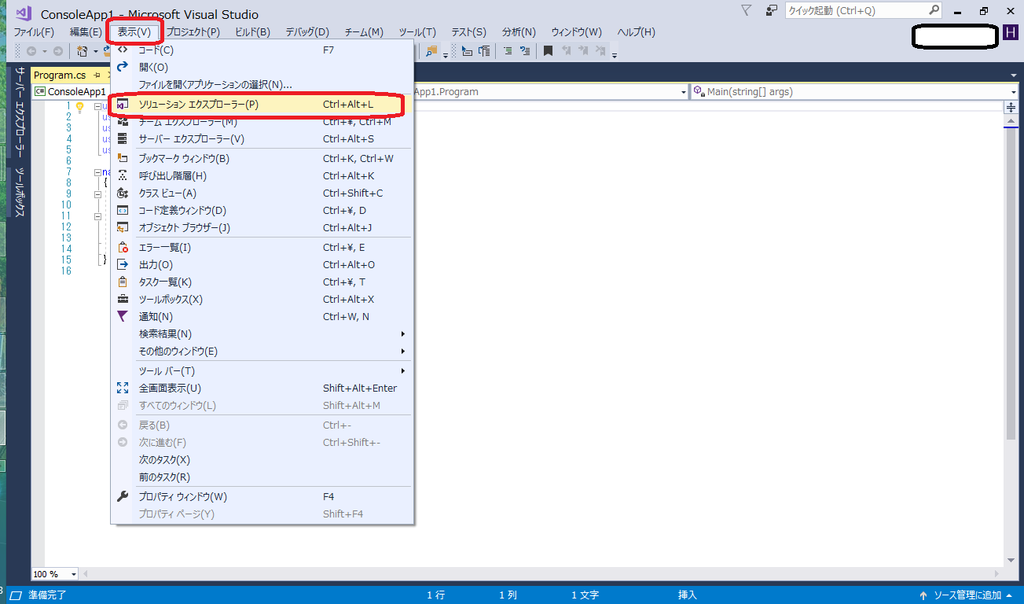Viewport: 1024px width, 604px height.
Task: Open タスク一覧(K) menu entry
Action: pos(262,282)
